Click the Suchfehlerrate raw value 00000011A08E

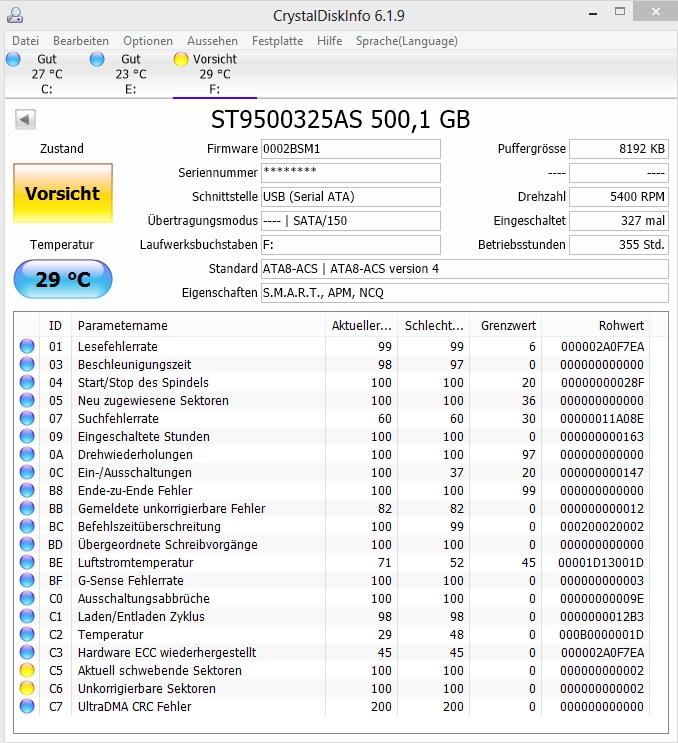pos(602,418)
